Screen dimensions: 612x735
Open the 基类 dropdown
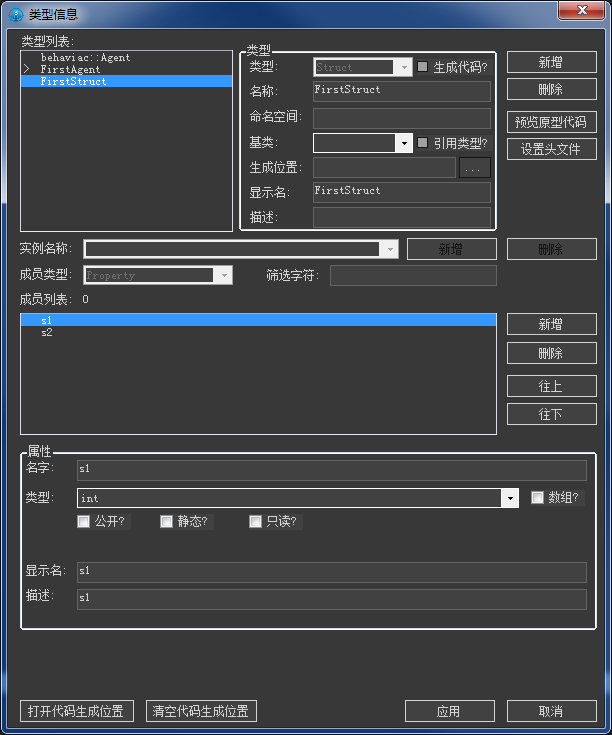[404, 143]
